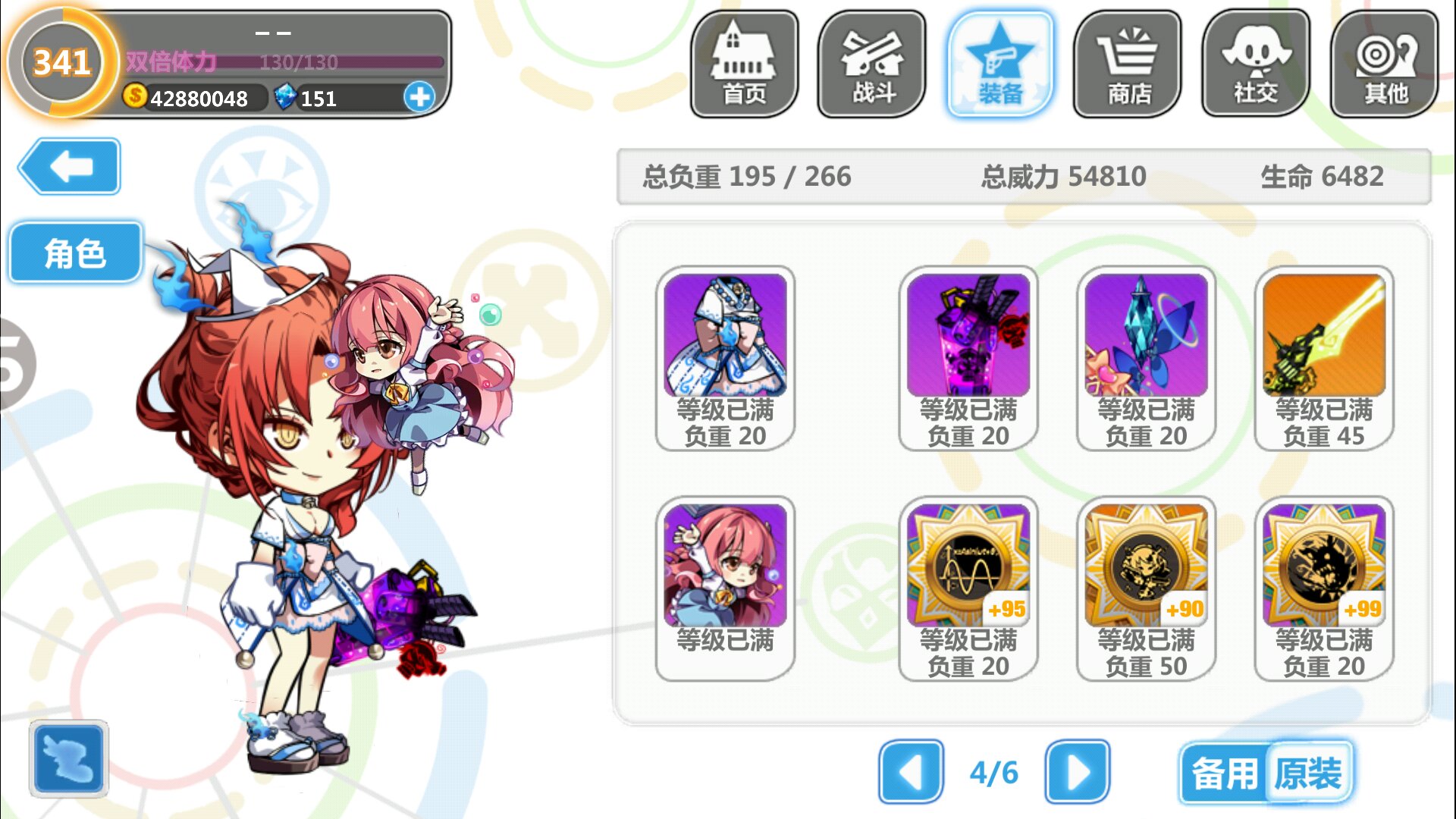Screen dimensions: 1456x819
Task: Go to the next equipment page
Action: coord(1077,772)
